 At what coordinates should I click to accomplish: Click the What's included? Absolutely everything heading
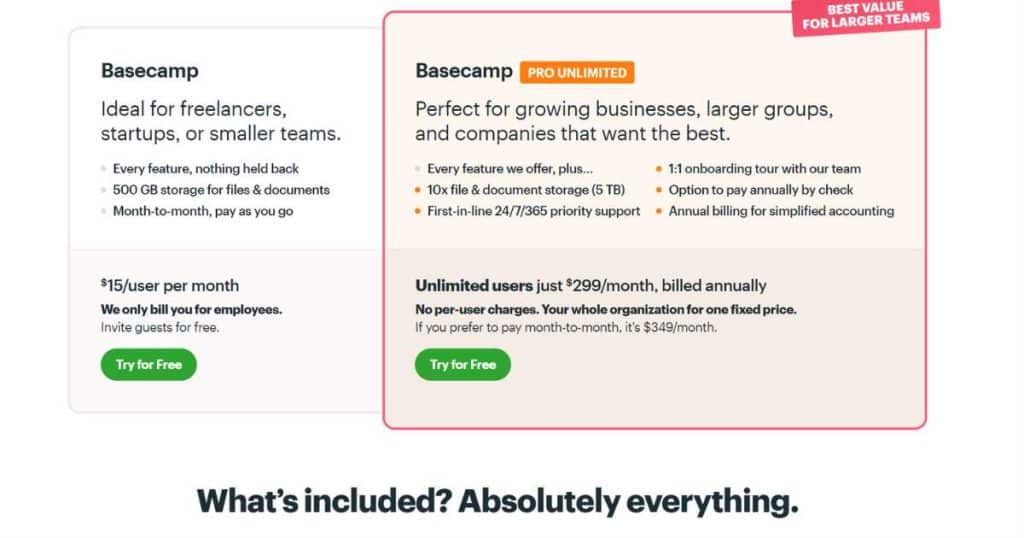[x=498, y=501]
